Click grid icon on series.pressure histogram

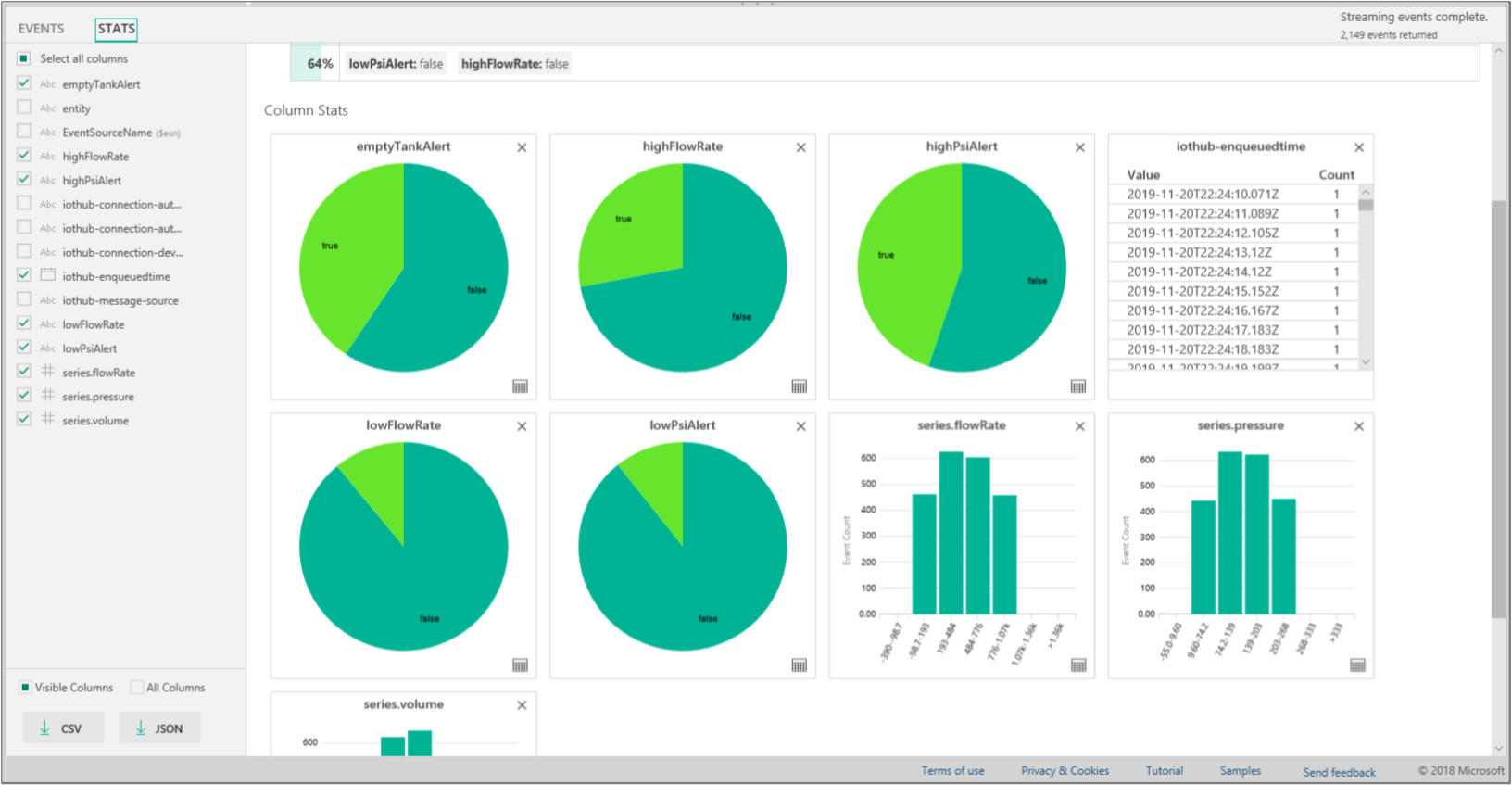pos(1358,665)
